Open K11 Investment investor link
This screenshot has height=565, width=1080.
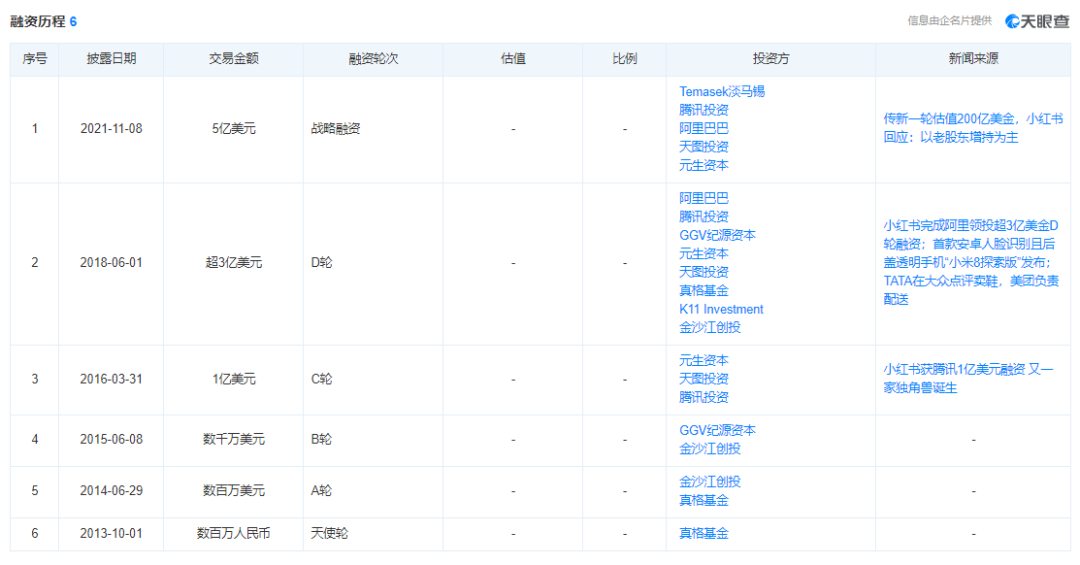click(x=721, y=309)
